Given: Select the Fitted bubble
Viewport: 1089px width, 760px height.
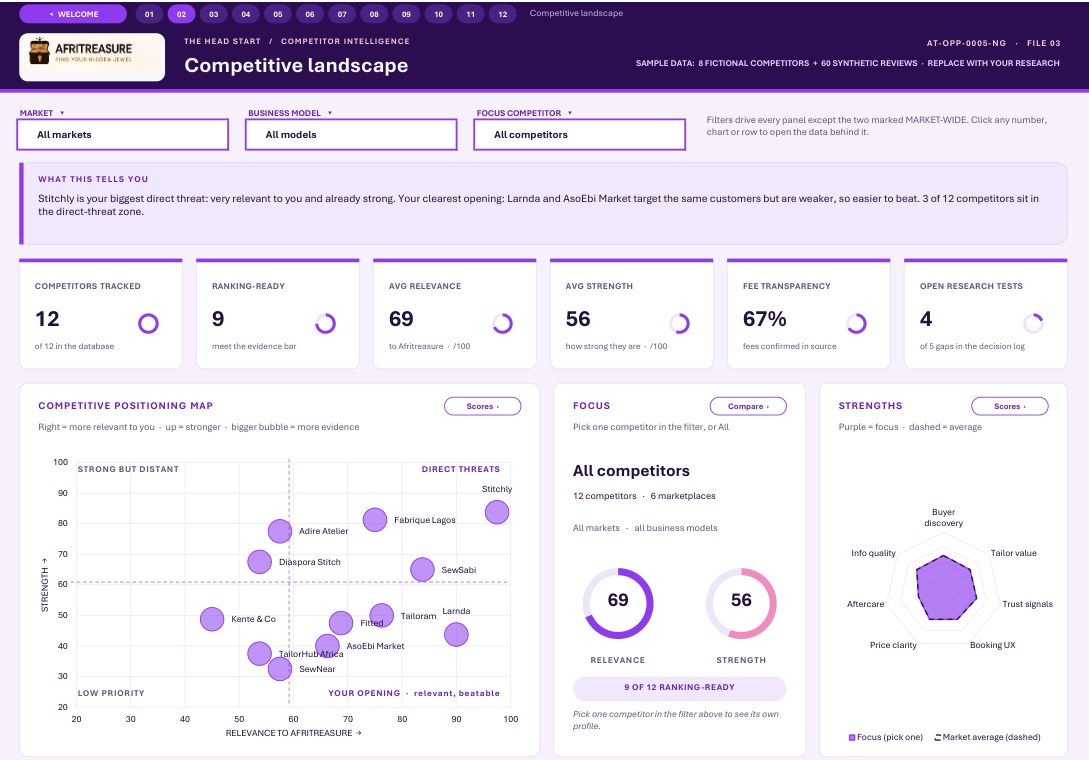Looking at the screenshot, I should pyautogui.click(x=341, y=623).
